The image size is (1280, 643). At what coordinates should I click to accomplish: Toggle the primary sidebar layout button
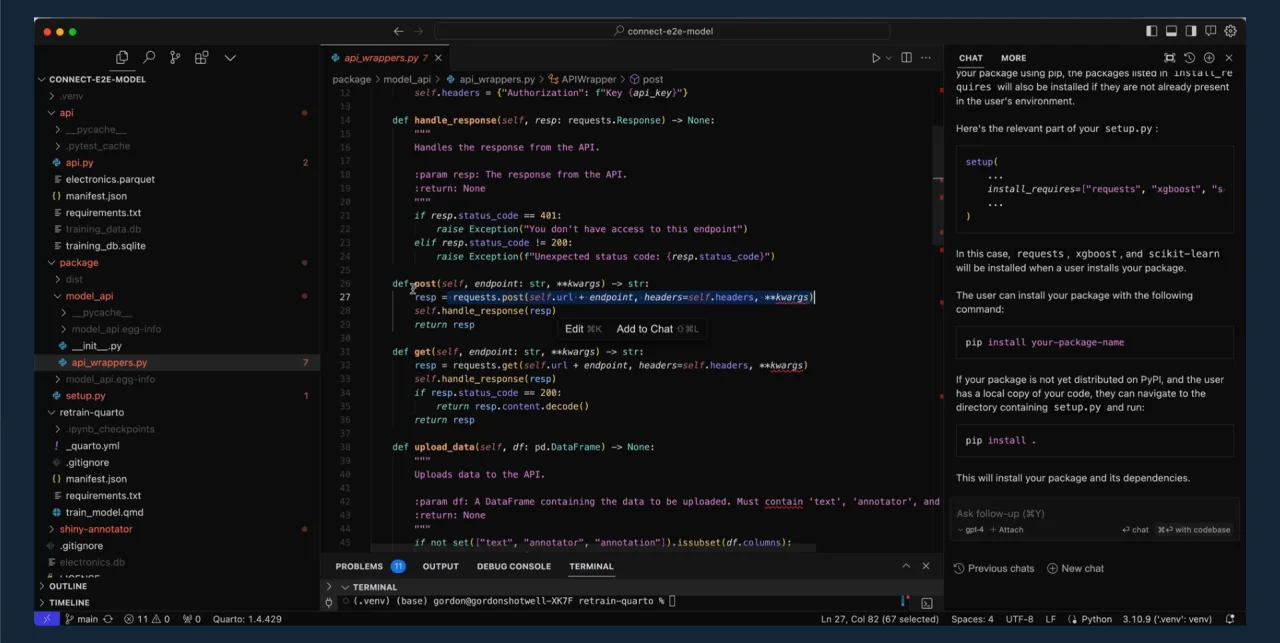click(1152, 31)
